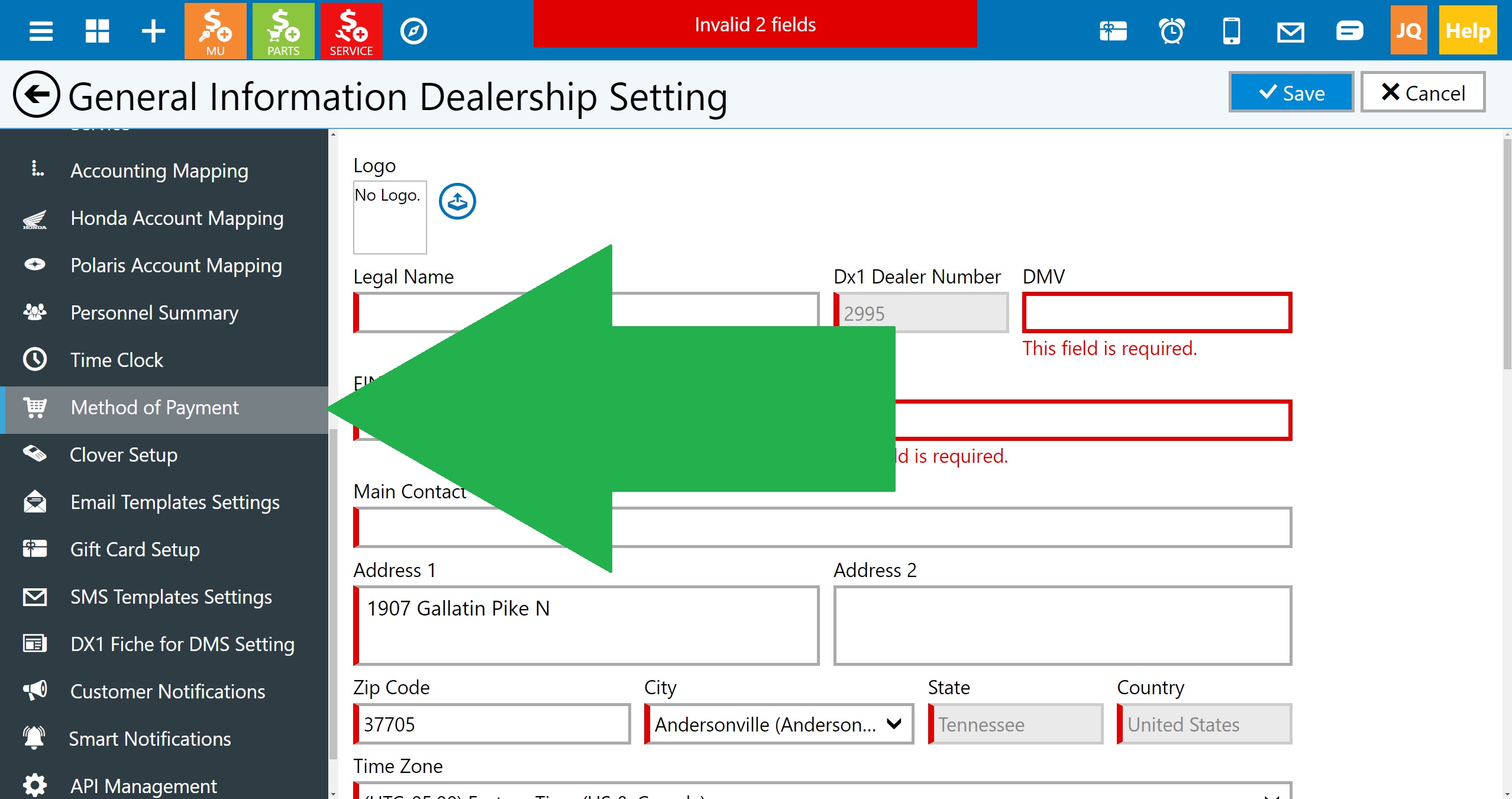1512x799 pixels.
Task: Click the Save button
Action: [x=1291, y=93]
